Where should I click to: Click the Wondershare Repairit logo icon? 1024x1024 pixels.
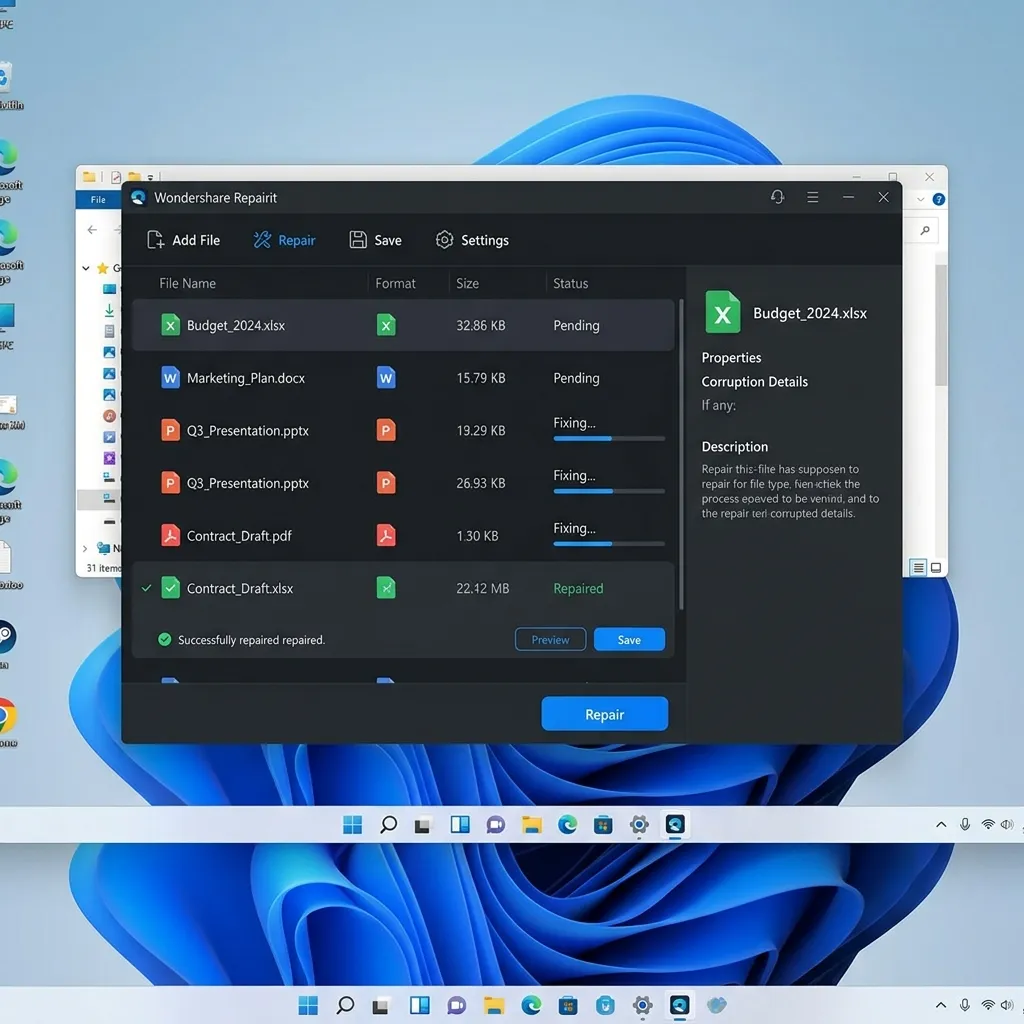tap(138, 197)
